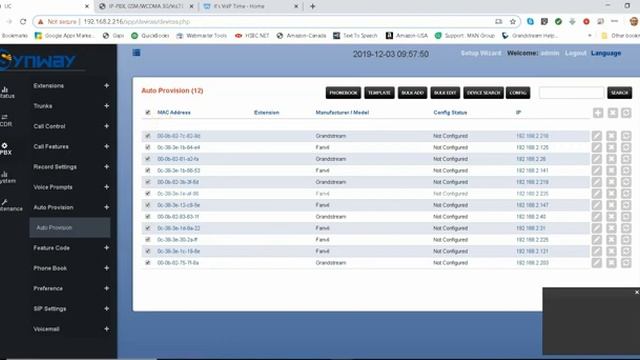Expand the Feature Code menu with its plus
Screen dimensions: 640x360
pos(107,248)
